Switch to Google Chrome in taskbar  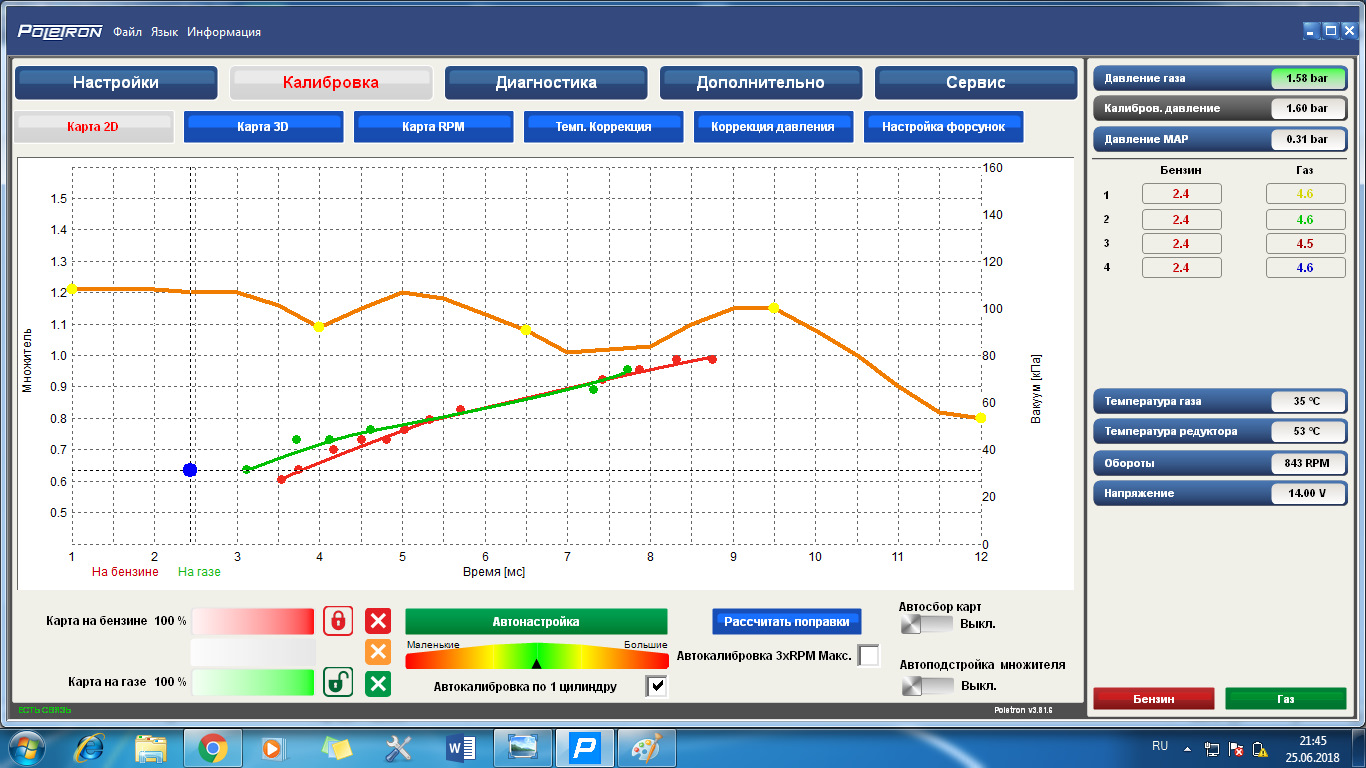pyautogui.click(x=212, y=747)
